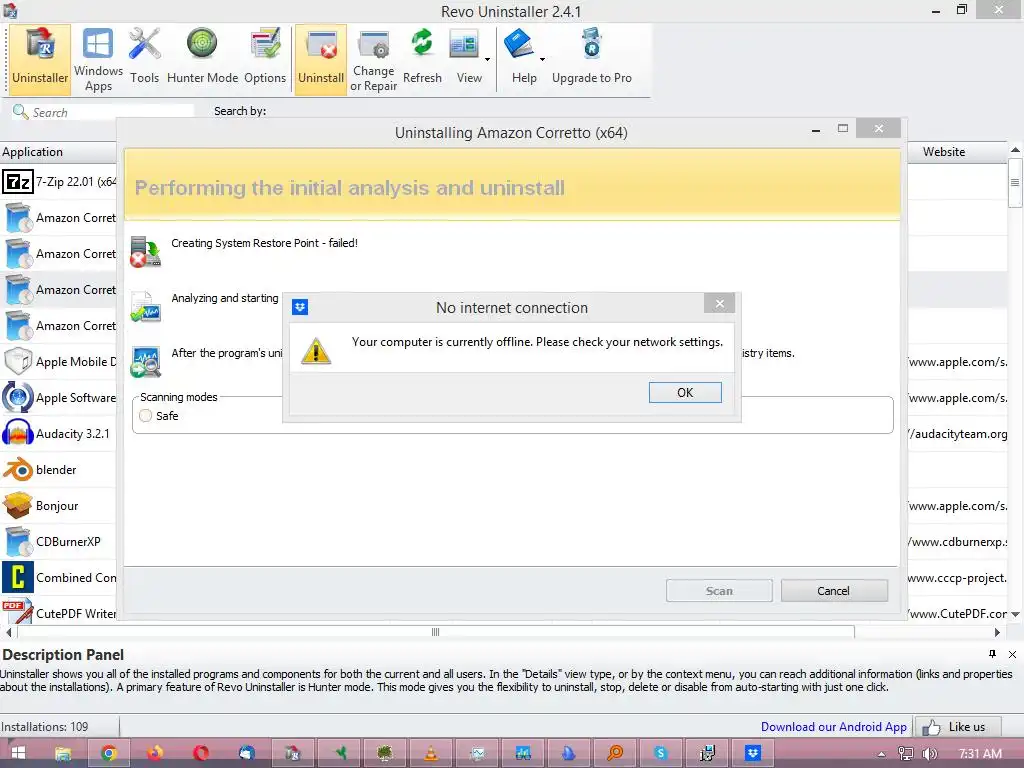
Task: Expand the View dropdown arrow
Action: [487, 59]
